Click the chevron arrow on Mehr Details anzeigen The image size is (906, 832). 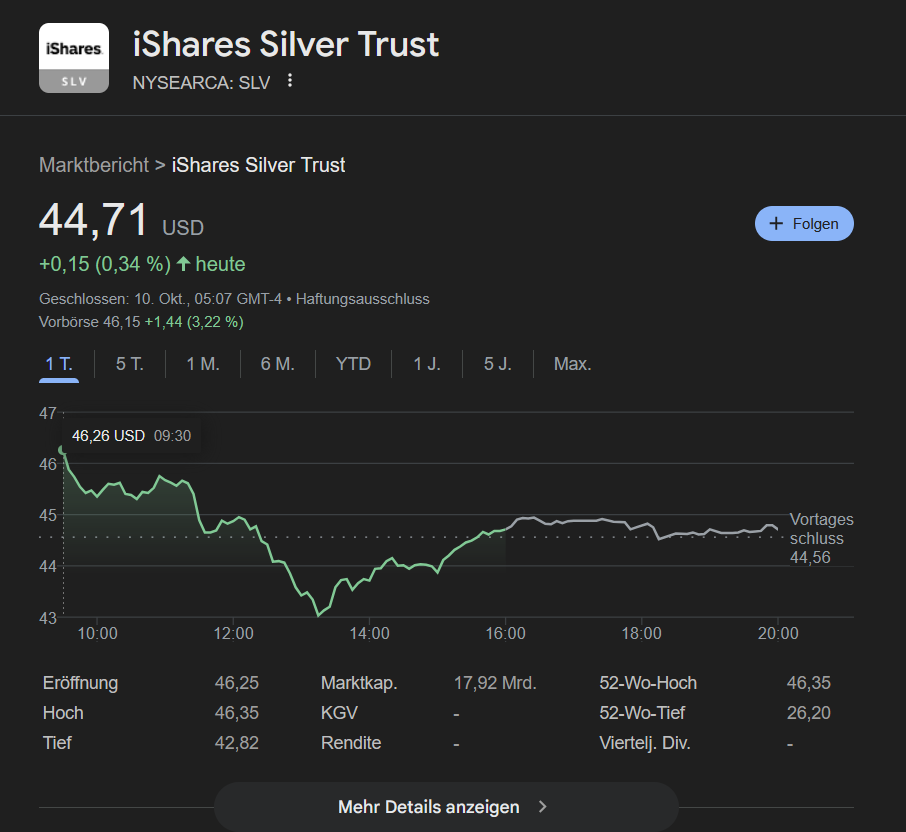click(542, 807)
